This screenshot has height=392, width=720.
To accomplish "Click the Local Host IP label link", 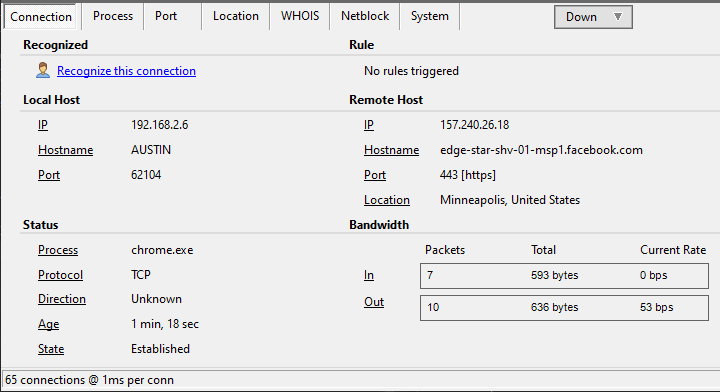I will 43,125.
